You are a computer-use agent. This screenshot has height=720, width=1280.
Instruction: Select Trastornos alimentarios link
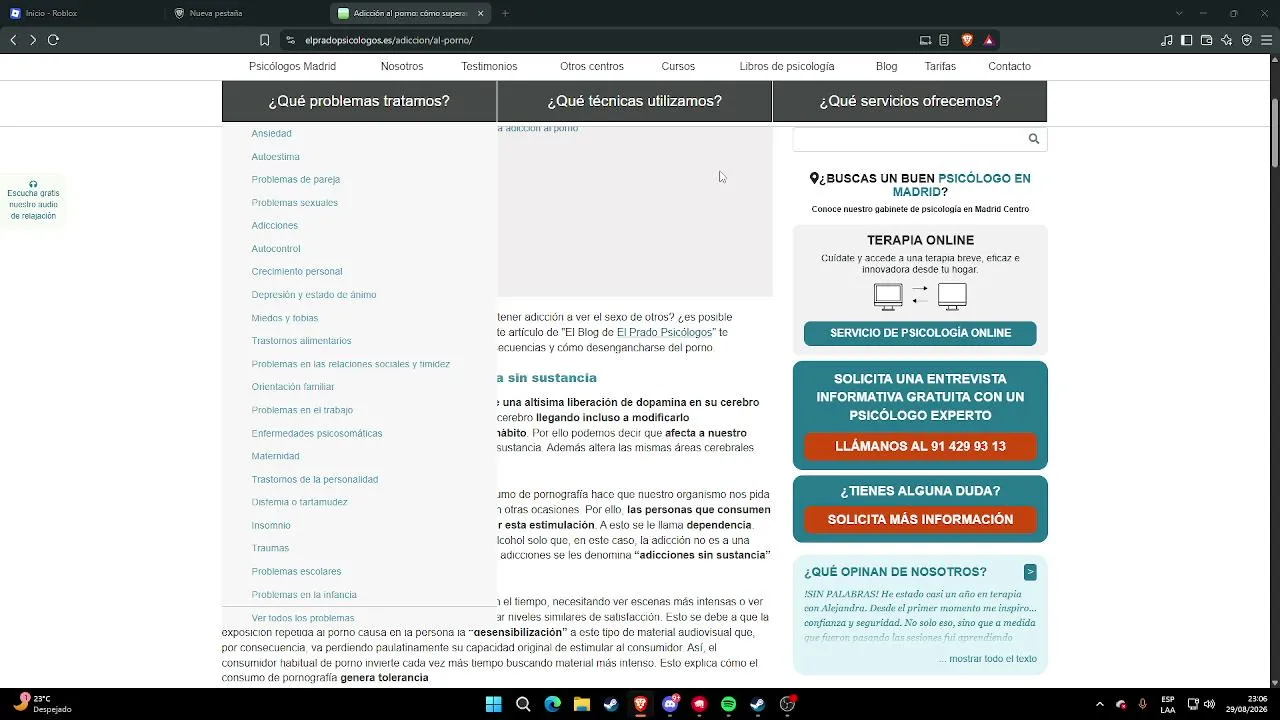pos(302,341)
